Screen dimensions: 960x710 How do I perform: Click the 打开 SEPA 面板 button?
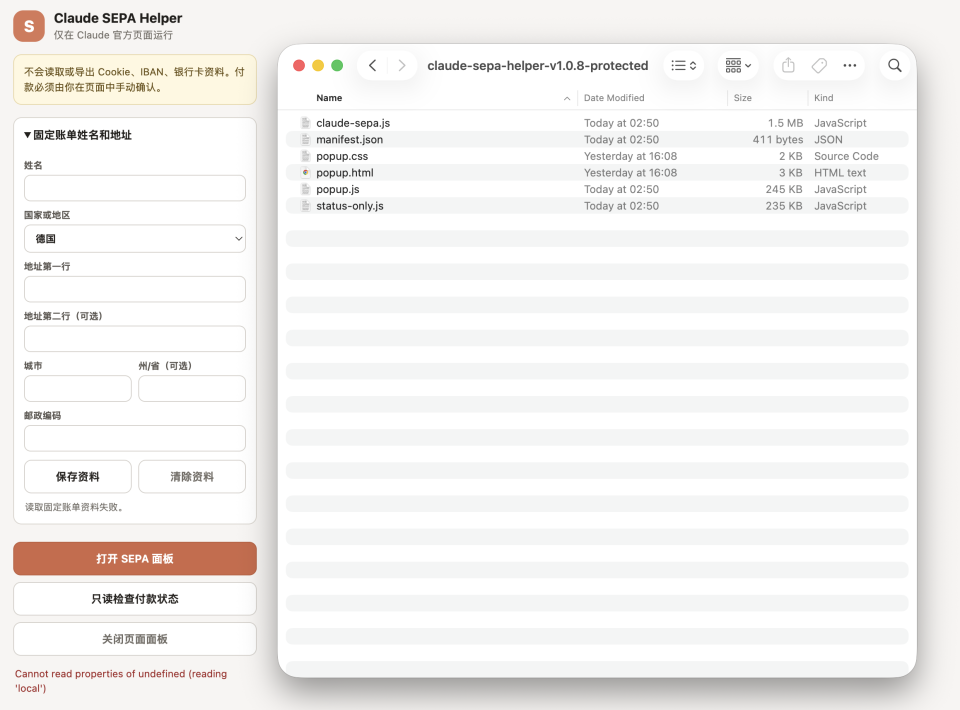click(135, 558)
